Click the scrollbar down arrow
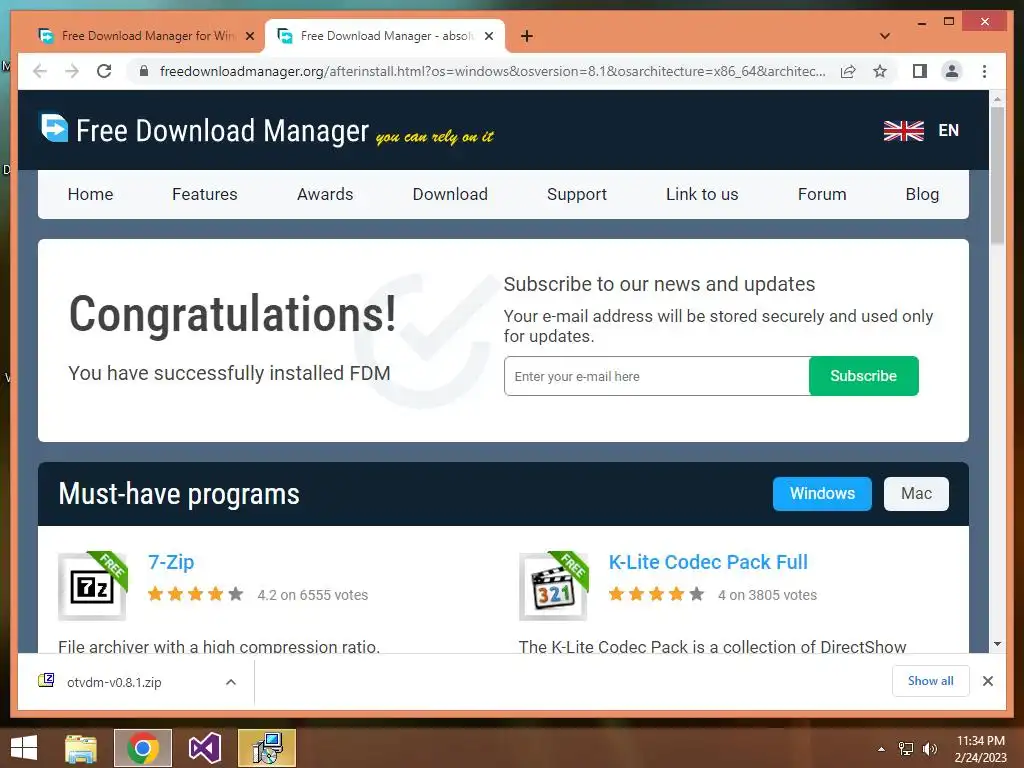 coord(997,644)
